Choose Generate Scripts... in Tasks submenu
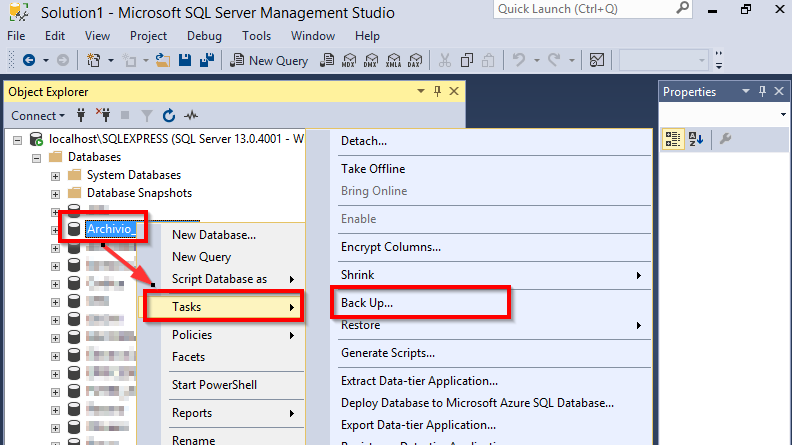The image size is (792, 445). pyautogui.click(x=387, y=353)
